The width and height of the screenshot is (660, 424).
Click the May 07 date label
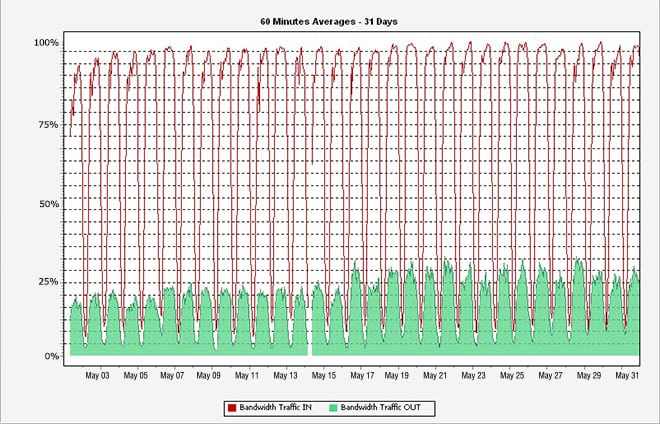[172, 375]
